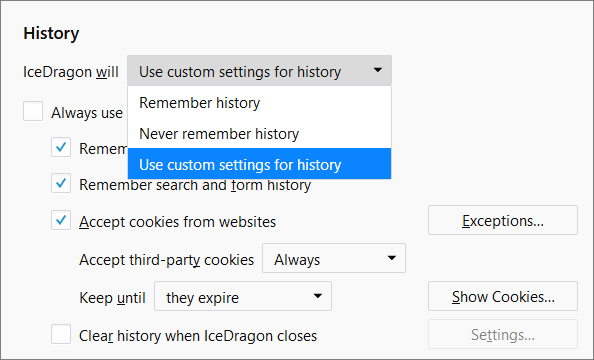594x360 pixels.
Task: Disable the 'Accept cookies from websites' checkbox
Action: click(61, 221)
